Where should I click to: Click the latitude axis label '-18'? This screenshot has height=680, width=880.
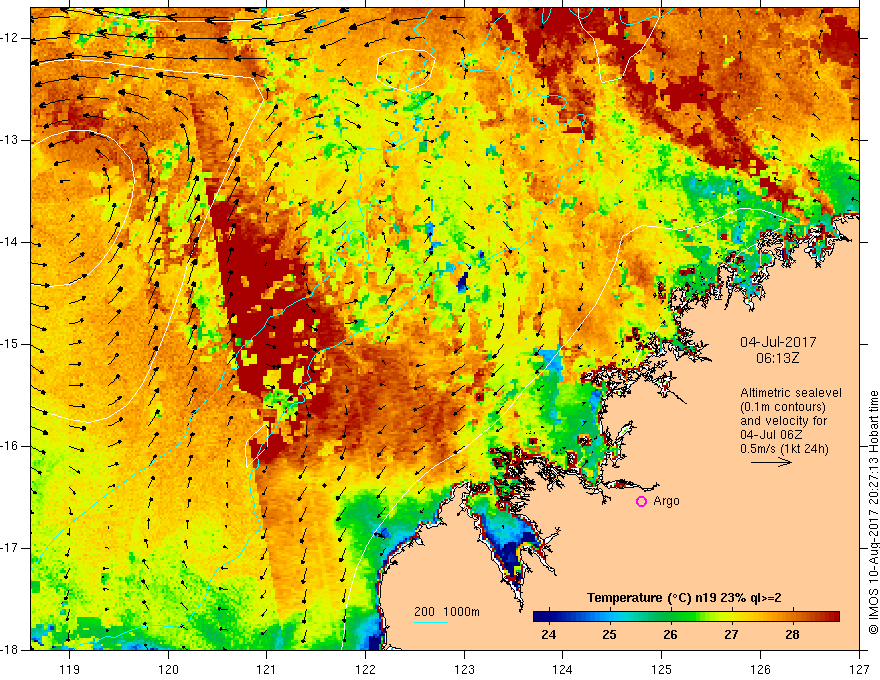(10, 650)
